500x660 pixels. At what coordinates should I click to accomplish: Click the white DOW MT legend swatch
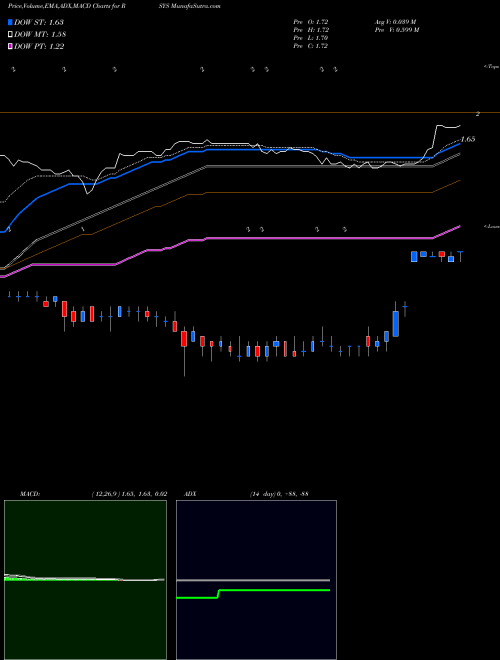click(11, 35)
